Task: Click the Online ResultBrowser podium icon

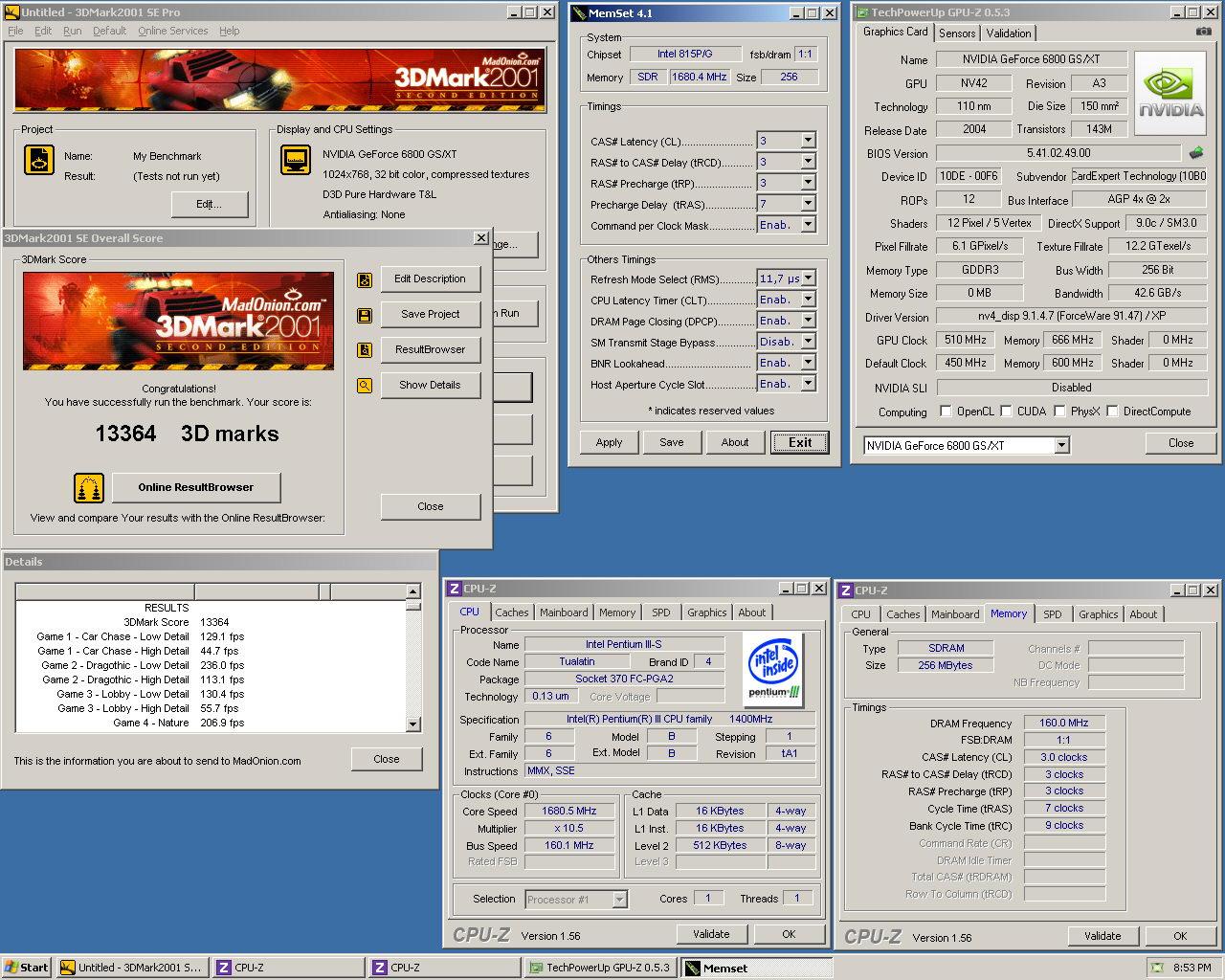Action: (89, 488)
